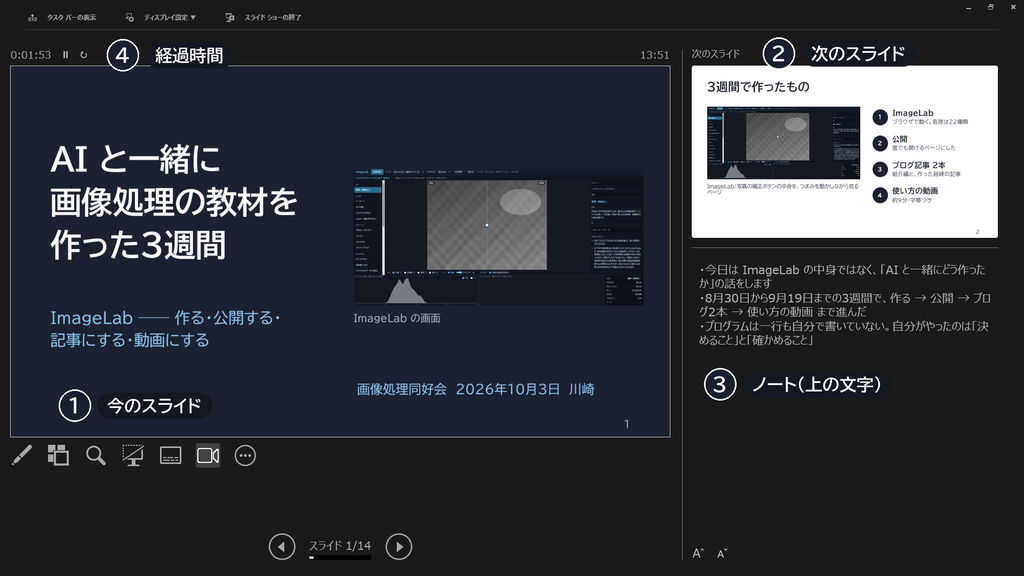The image size is (1024, 576).
Task: Black out the slide show screen
Action: pyautogui.click(x=133, y=455)
